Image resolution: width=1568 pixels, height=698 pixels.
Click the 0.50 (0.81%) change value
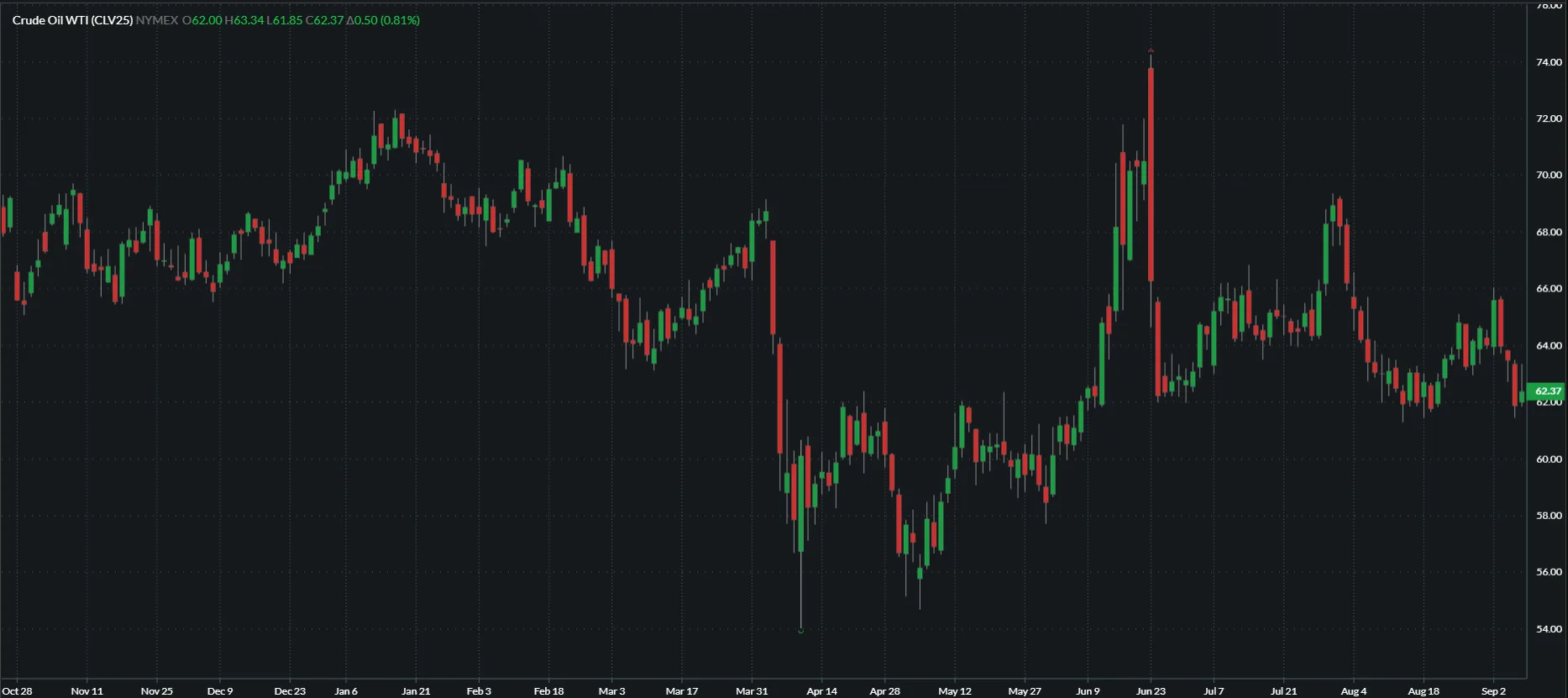(x=383, y=20)
